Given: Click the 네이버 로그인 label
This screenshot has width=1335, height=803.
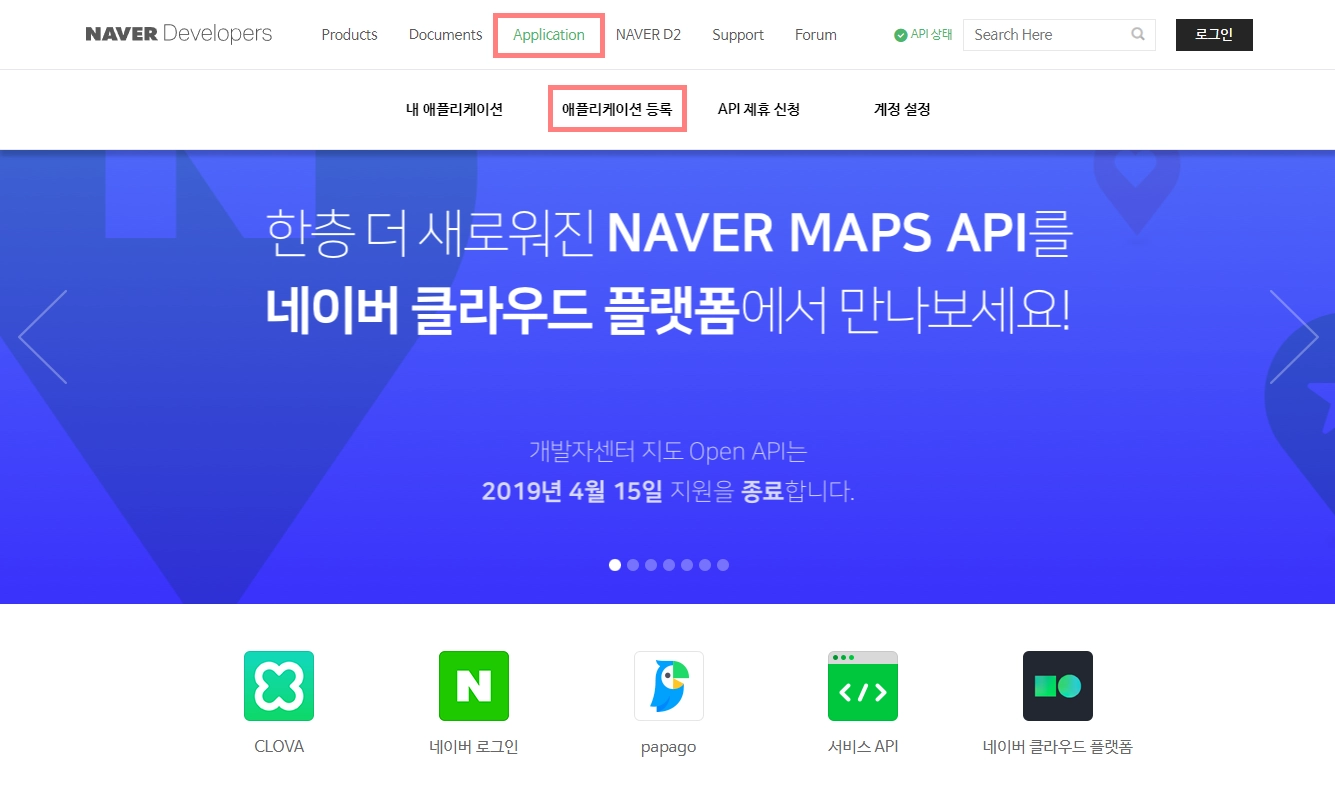Looking at the screenshot, I should click(474, 747).
